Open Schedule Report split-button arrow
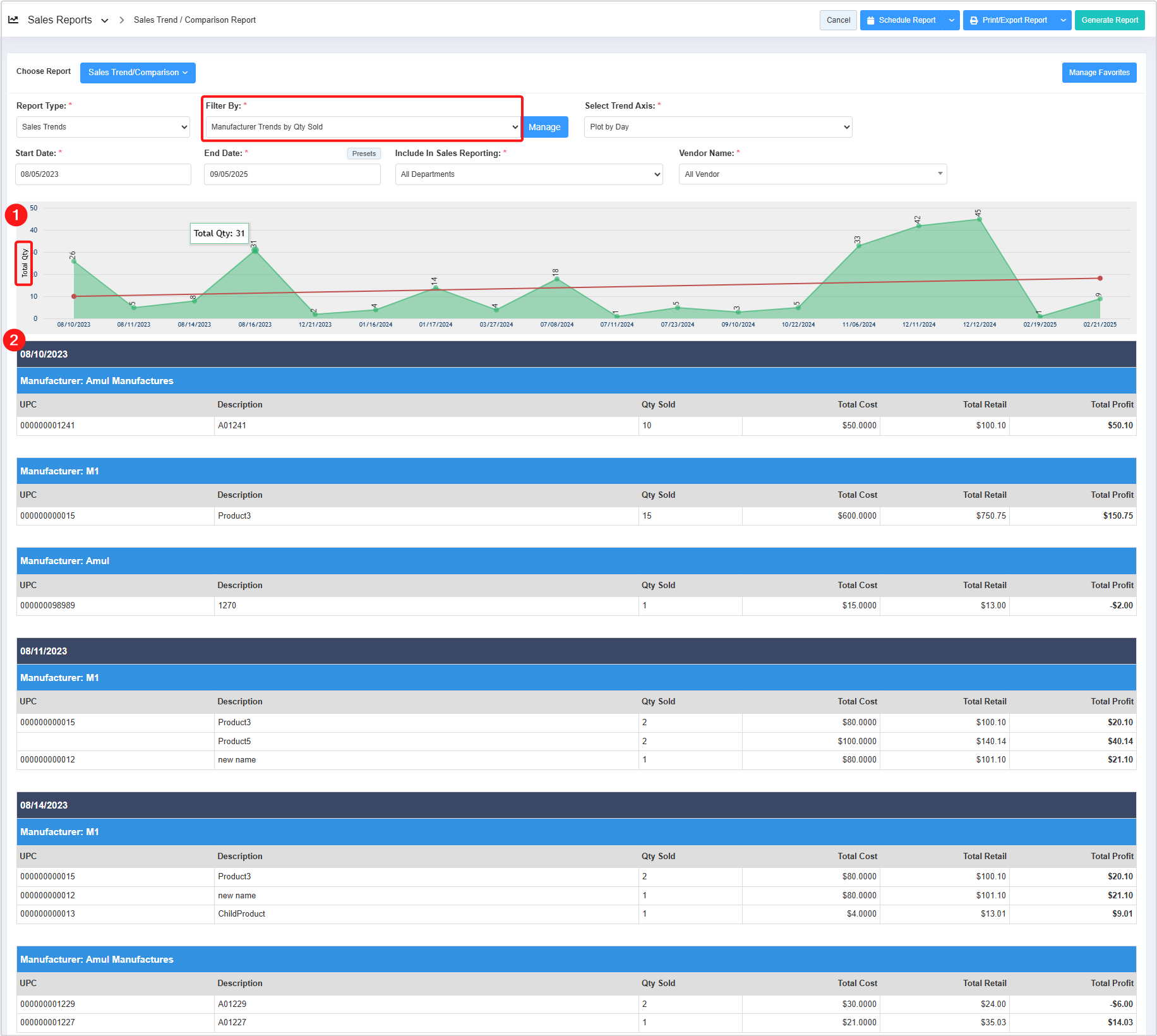This screenshot has height=1036, width=1157. tap(952, 20)
